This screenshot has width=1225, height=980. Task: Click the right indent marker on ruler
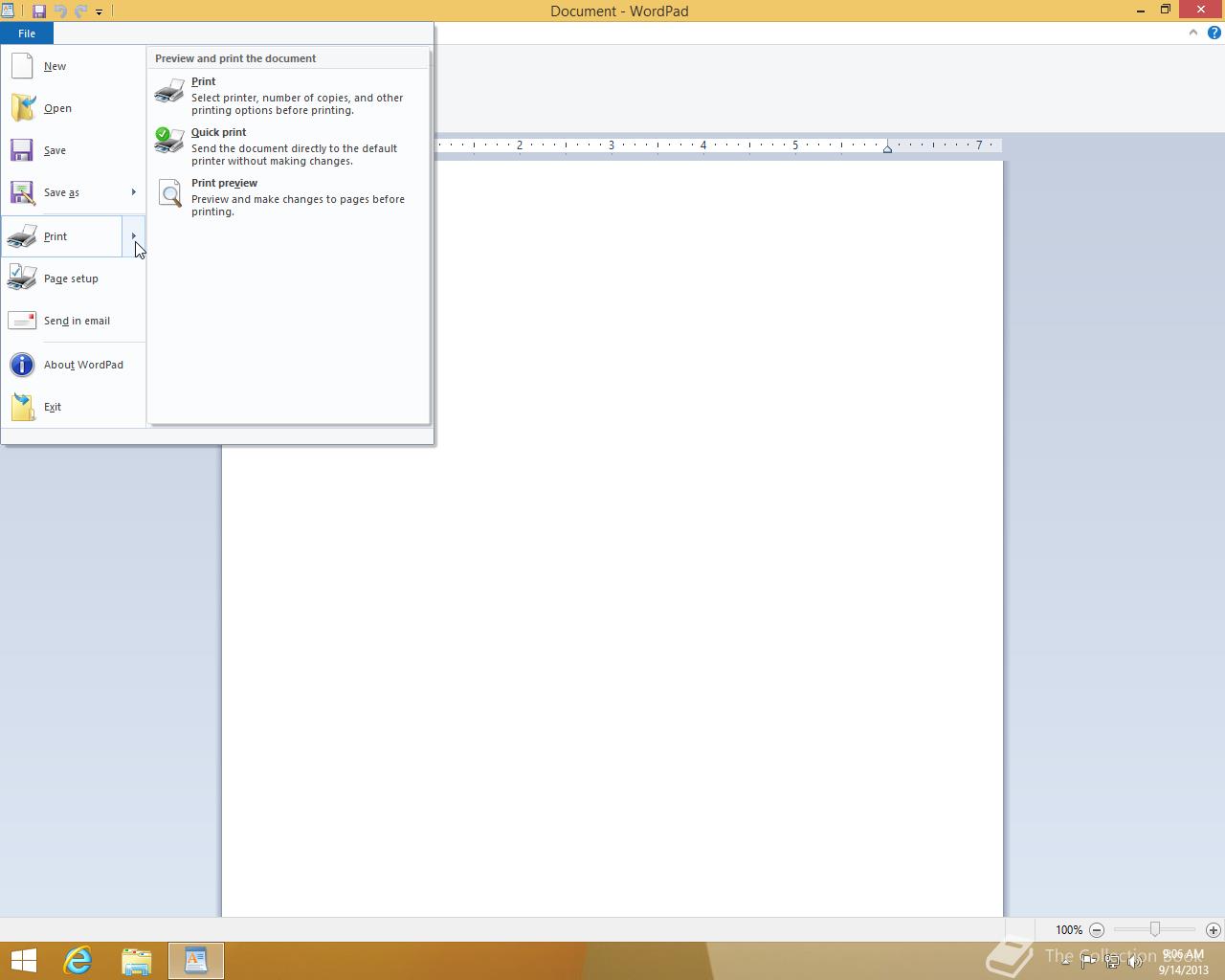tap(887, 148)
